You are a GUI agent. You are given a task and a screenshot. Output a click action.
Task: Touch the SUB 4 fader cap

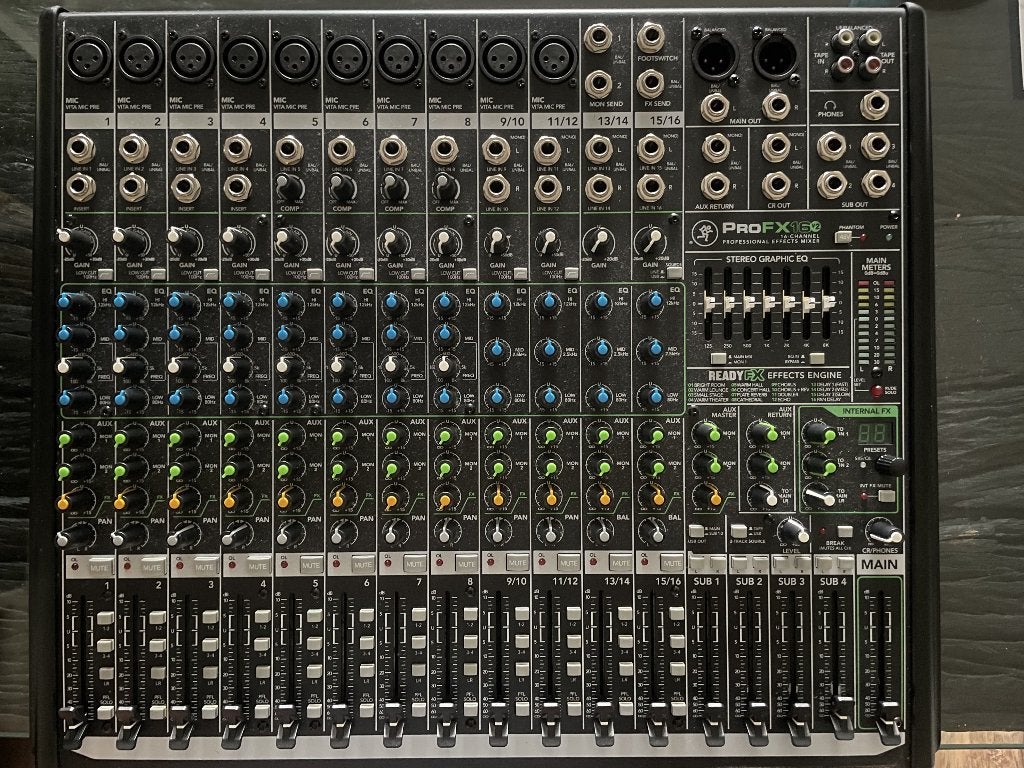[x=842, y=716]
